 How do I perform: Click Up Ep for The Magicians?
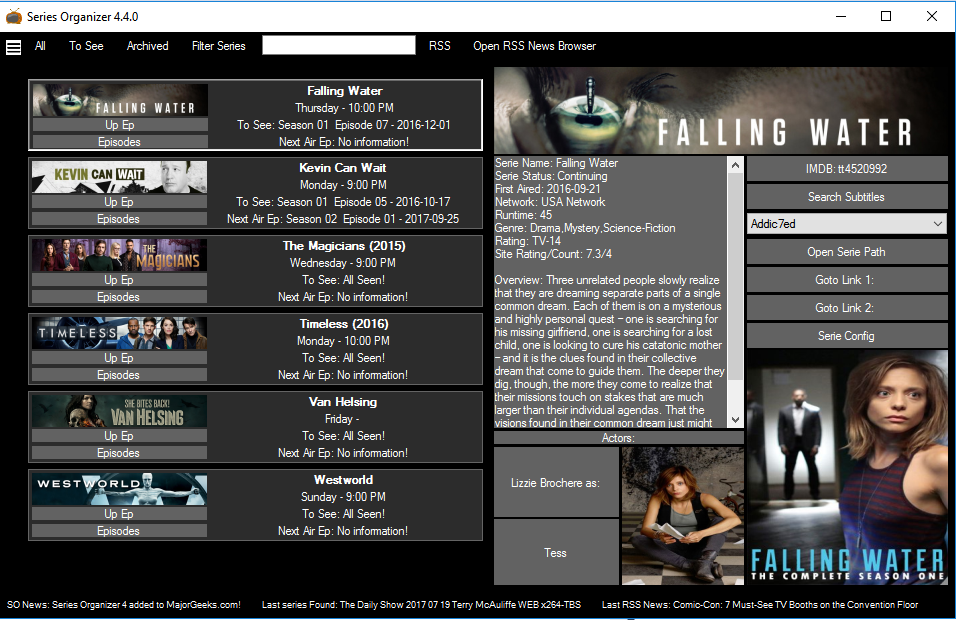pyautogui.click(x=119, y=279)
